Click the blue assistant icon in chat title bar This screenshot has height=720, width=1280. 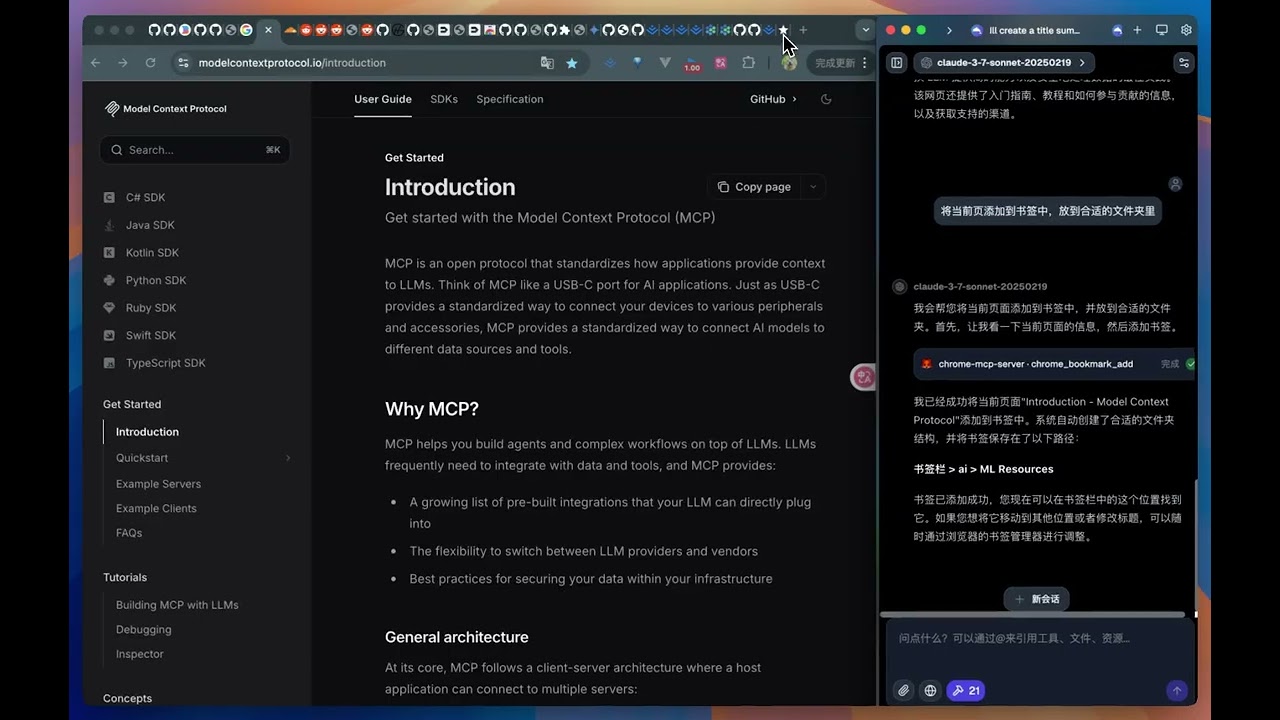pos(1117,30)
